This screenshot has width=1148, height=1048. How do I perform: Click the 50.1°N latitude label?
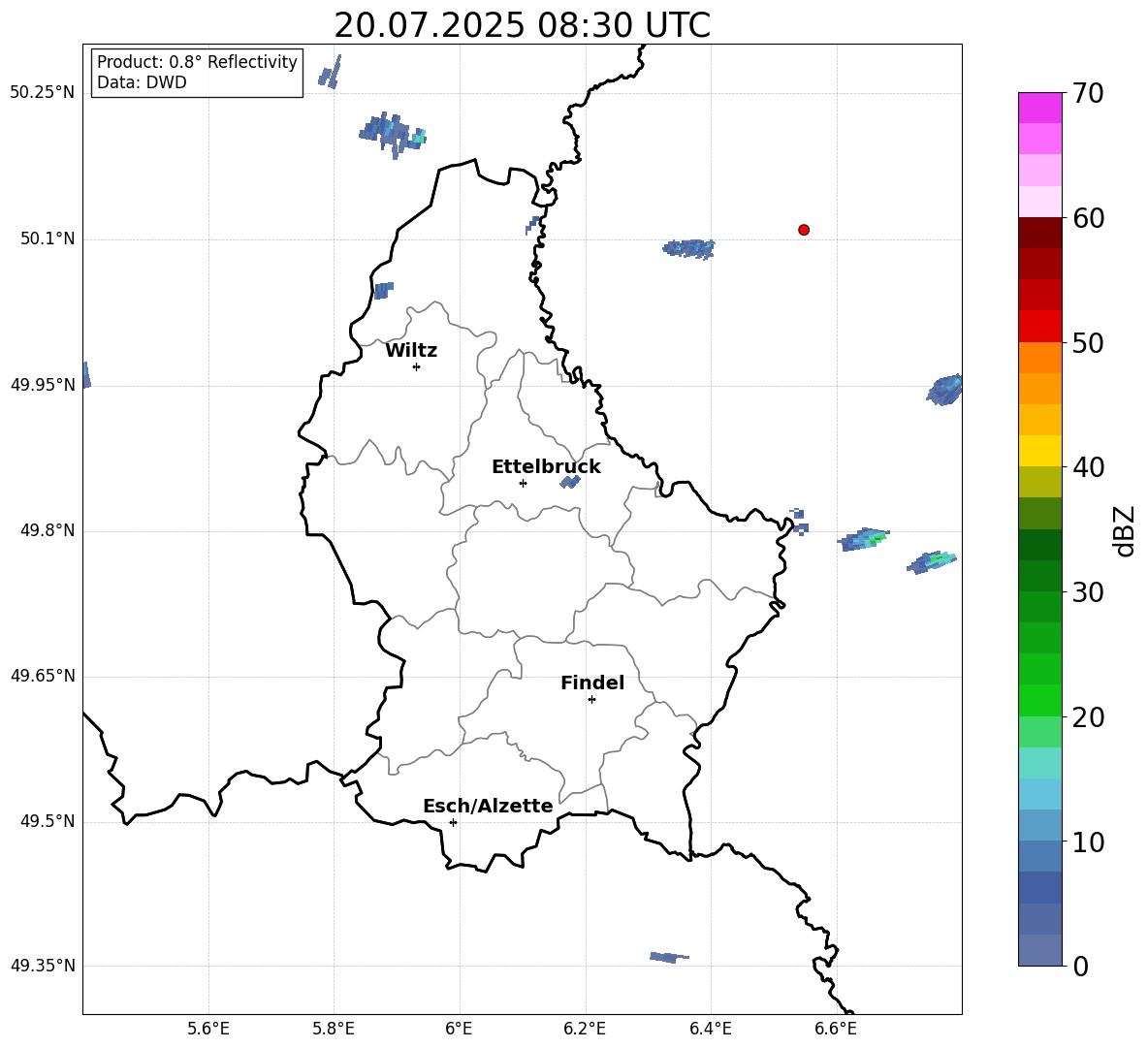point(48,239)
